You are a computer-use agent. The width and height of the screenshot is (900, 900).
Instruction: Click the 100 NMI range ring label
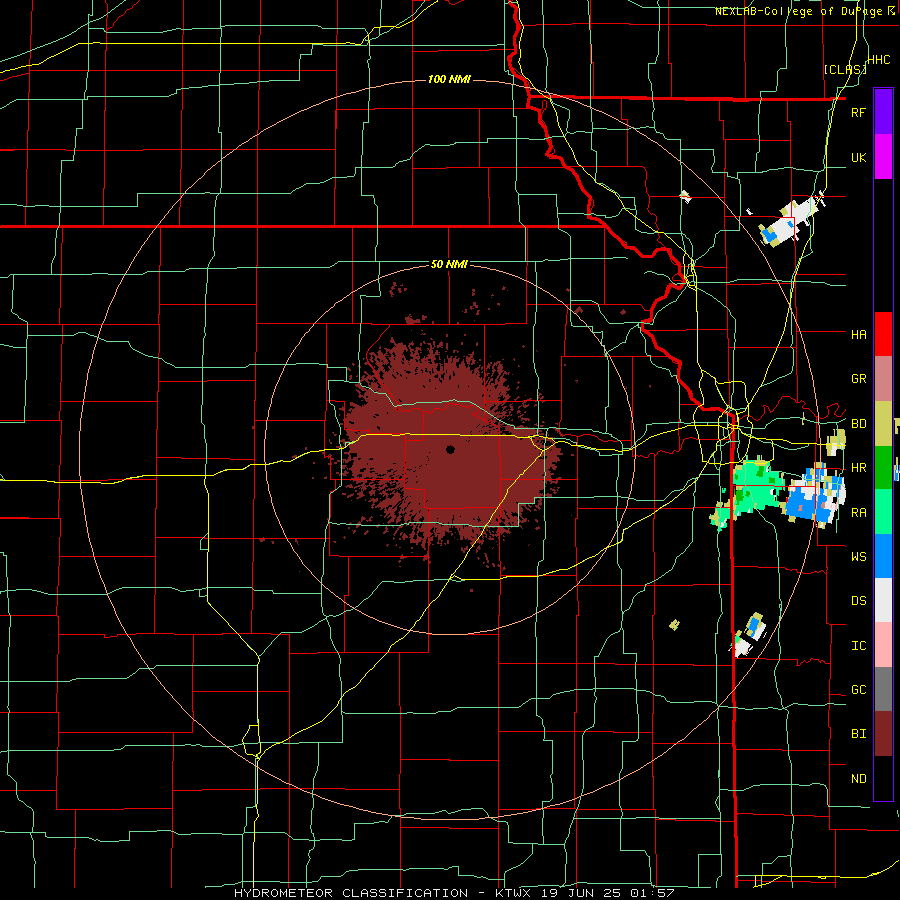449,79
